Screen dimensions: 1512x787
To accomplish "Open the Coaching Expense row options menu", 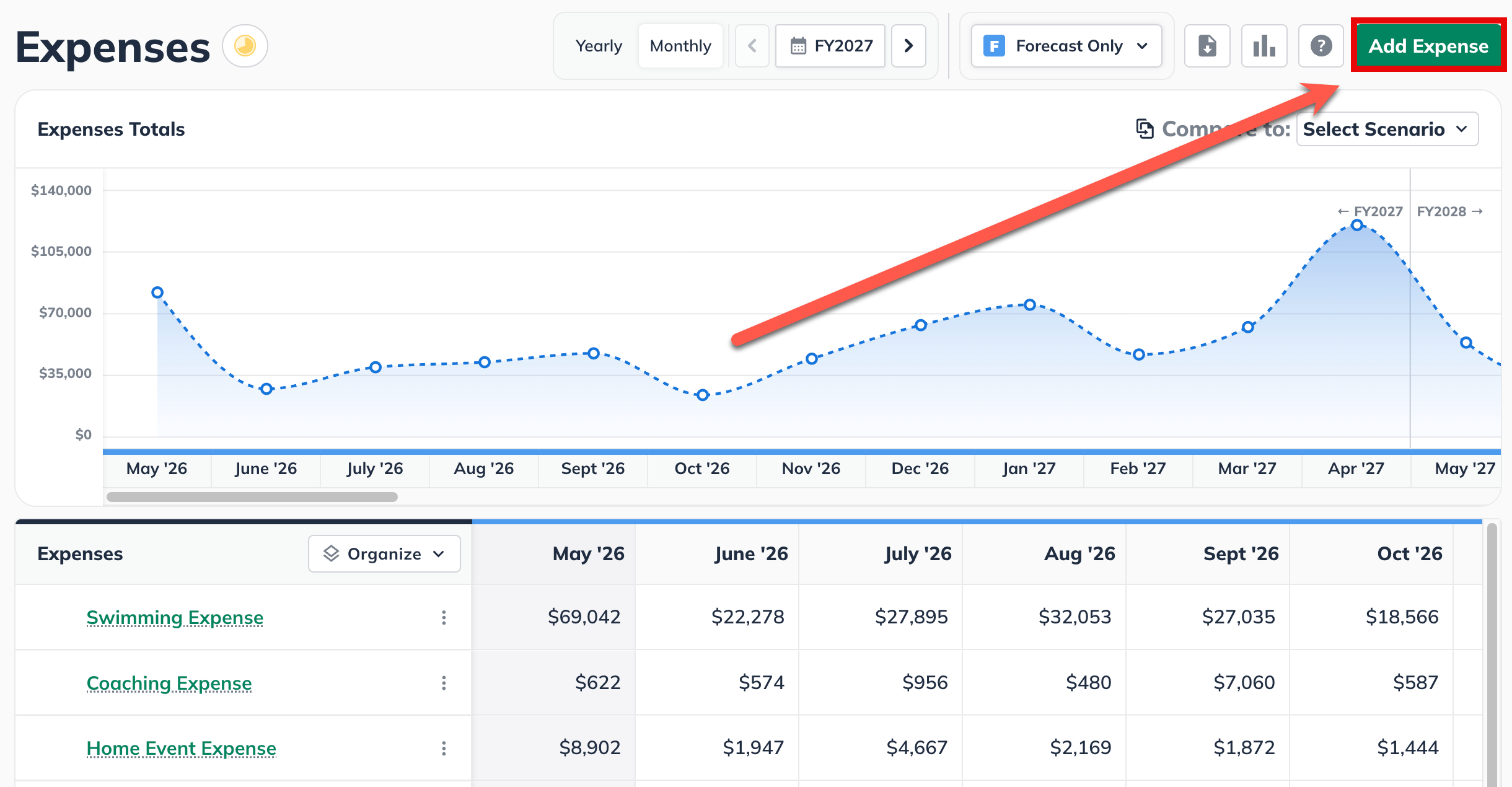I will coord(444,683).
